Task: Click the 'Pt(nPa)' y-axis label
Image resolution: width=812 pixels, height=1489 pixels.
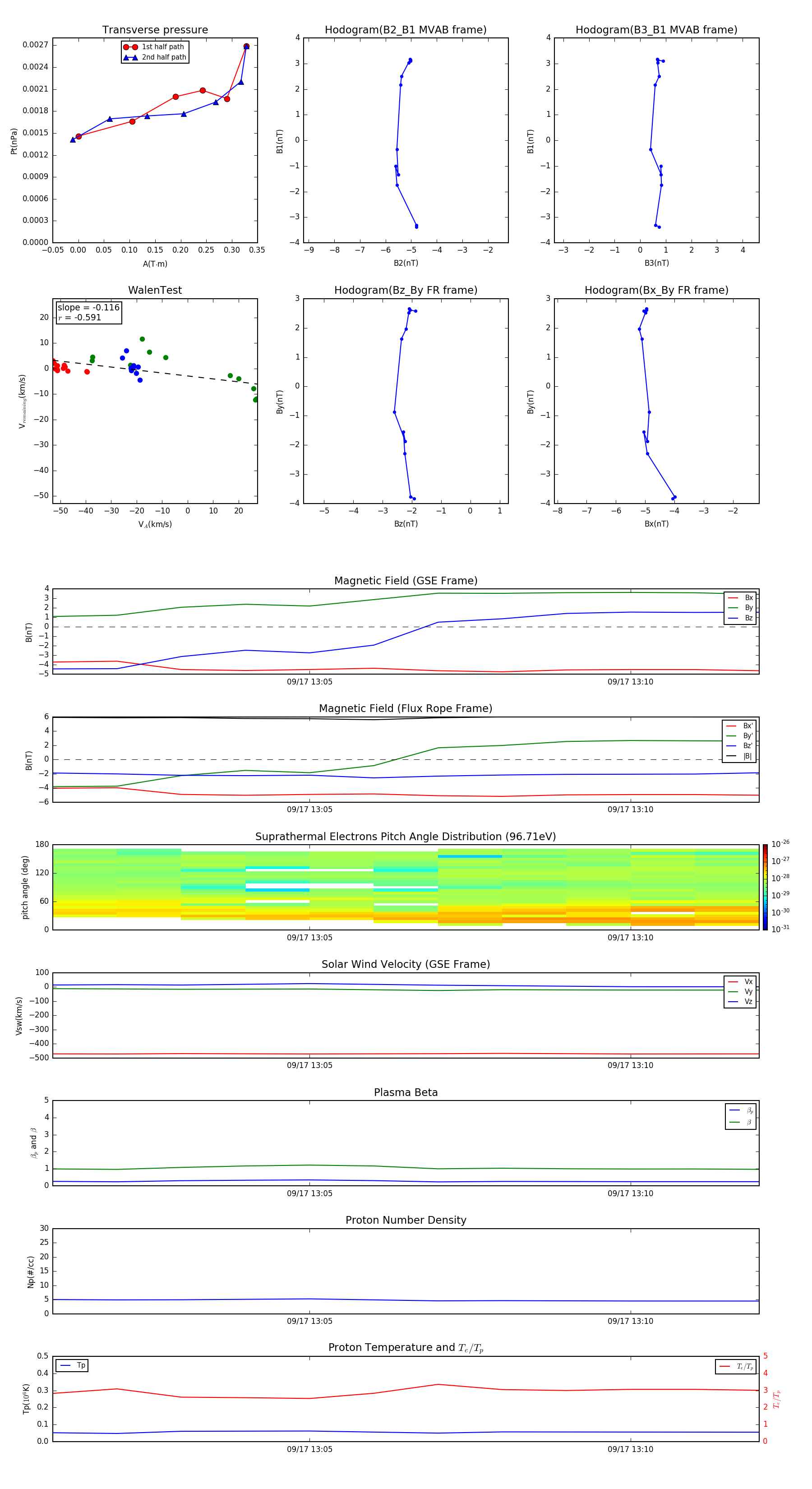Action: pos(14,141)
